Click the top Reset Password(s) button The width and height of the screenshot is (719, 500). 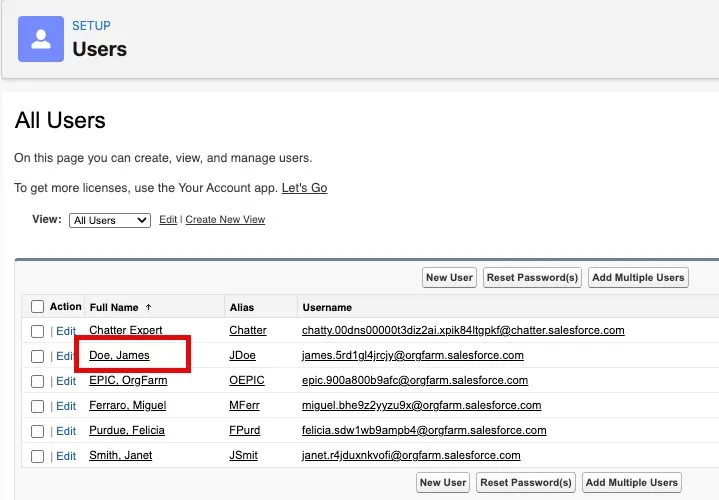point(532,278)
